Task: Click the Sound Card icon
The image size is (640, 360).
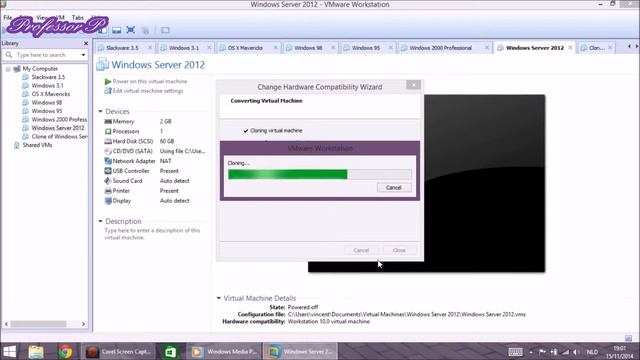Action: [108, 181]
